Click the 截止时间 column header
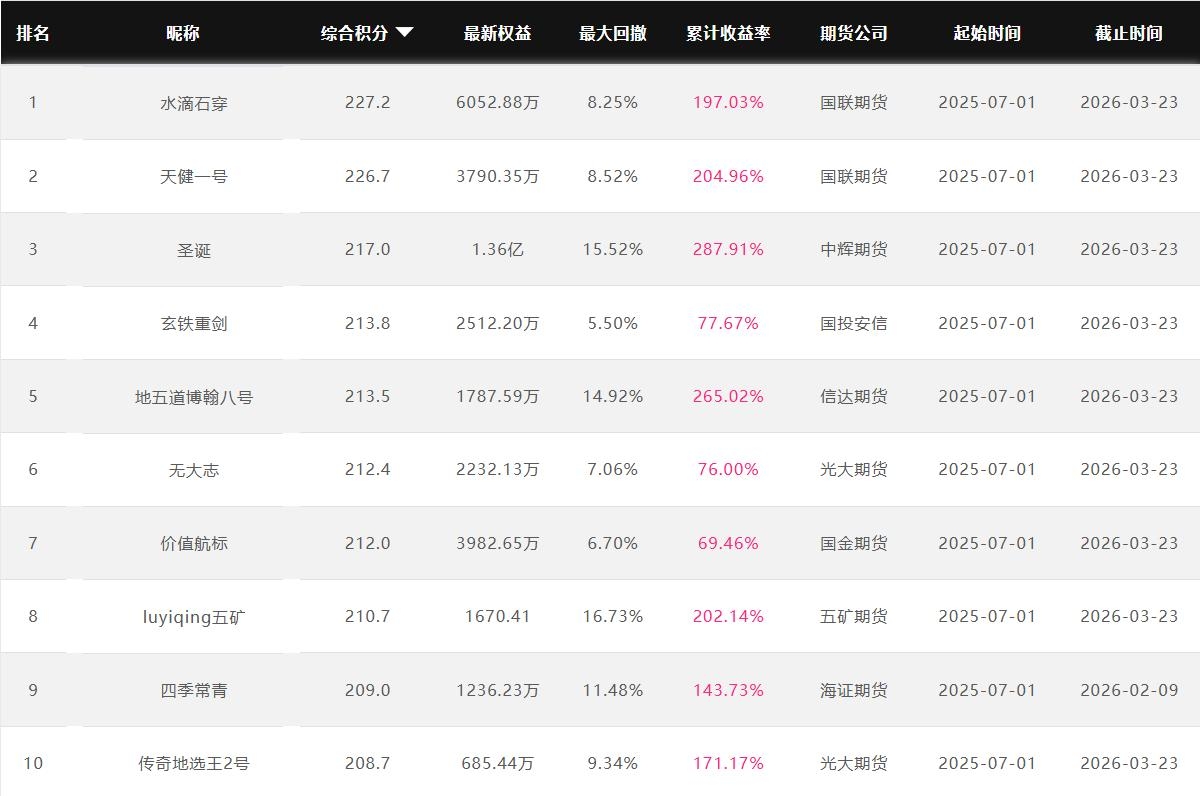Screen dimensions: 1200x796 (x=1129, y=33)
